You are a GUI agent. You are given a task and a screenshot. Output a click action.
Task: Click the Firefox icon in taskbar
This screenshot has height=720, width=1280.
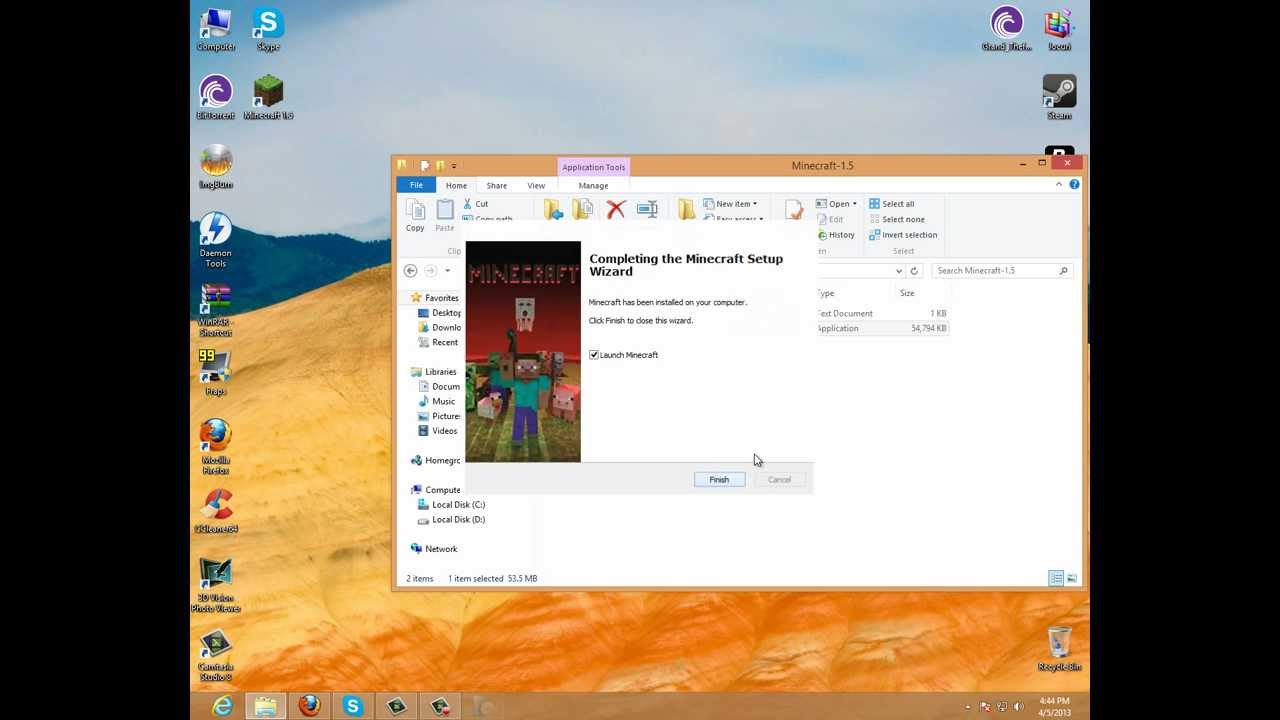[x=309, y=707]
